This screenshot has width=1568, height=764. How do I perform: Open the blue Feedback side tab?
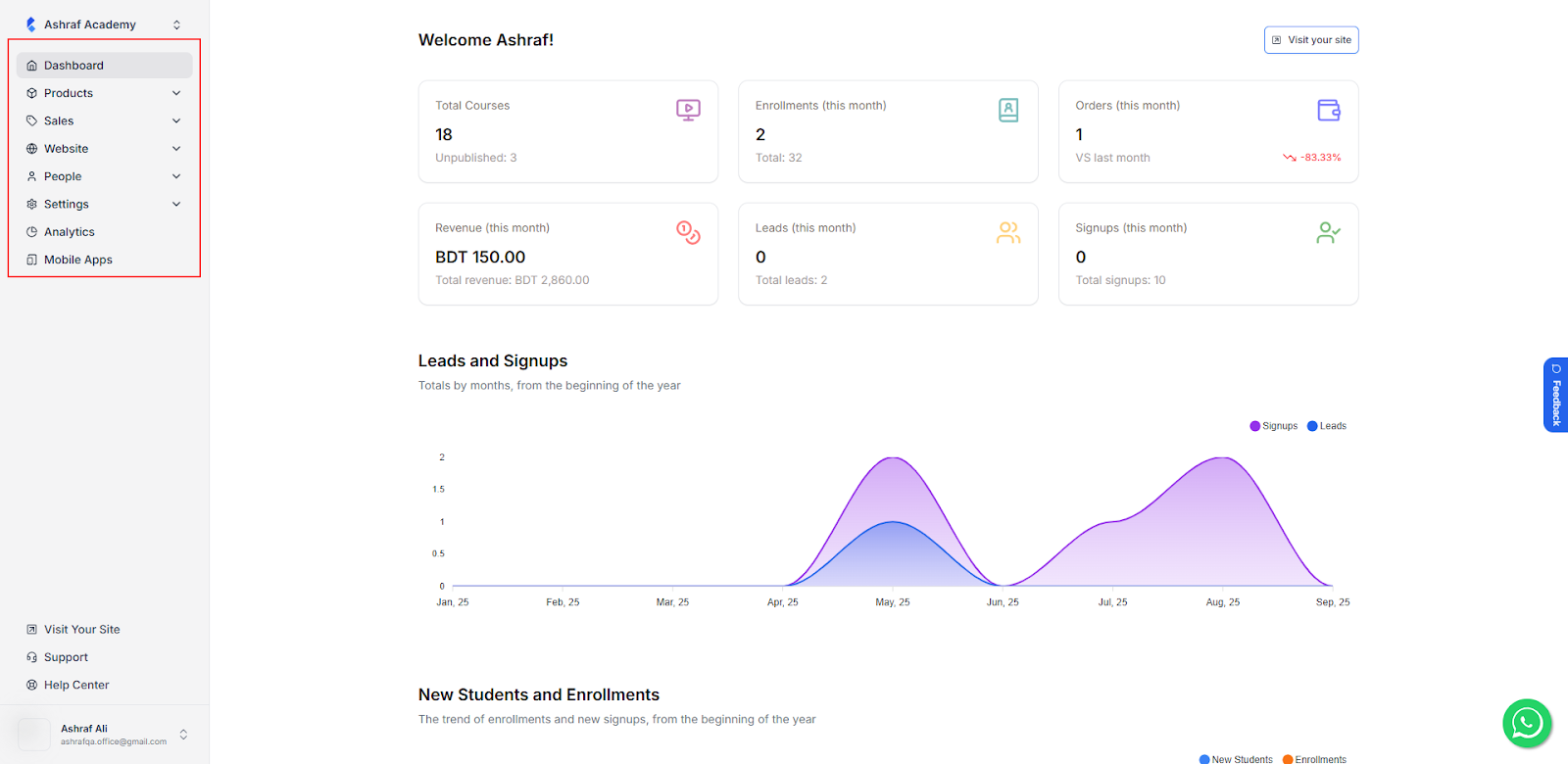pyautogui.click(x=1555, y=395)
